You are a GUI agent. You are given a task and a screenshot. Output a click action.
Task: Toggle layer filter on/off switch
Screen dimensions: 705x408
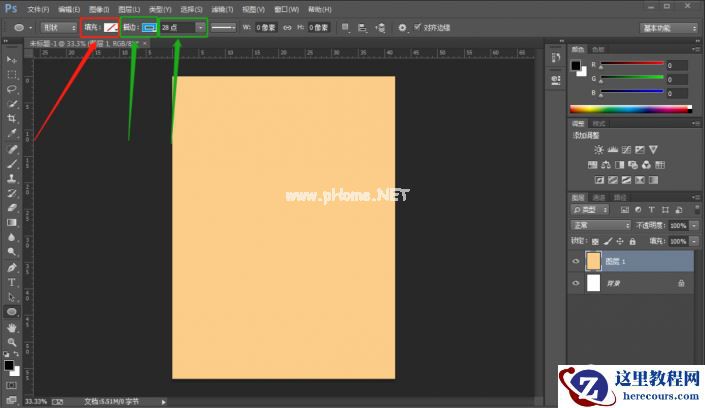click(697, 209)
